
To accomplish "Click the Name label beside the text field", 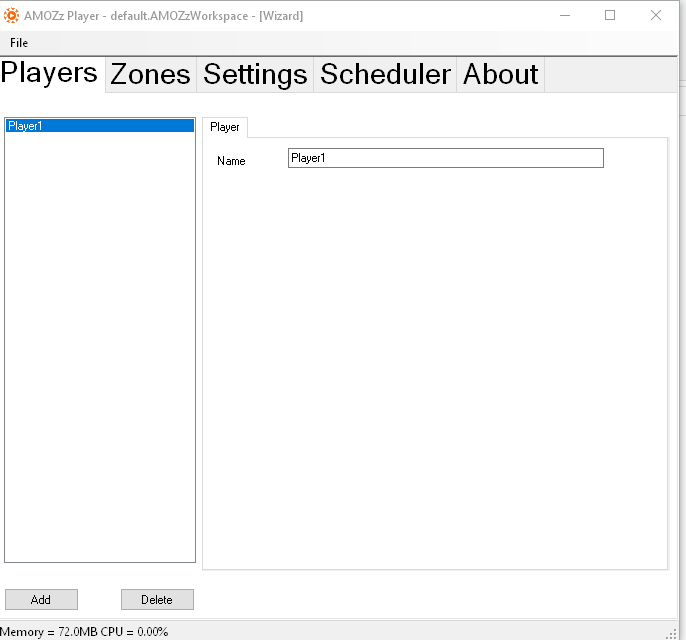I will click(231, 161).
